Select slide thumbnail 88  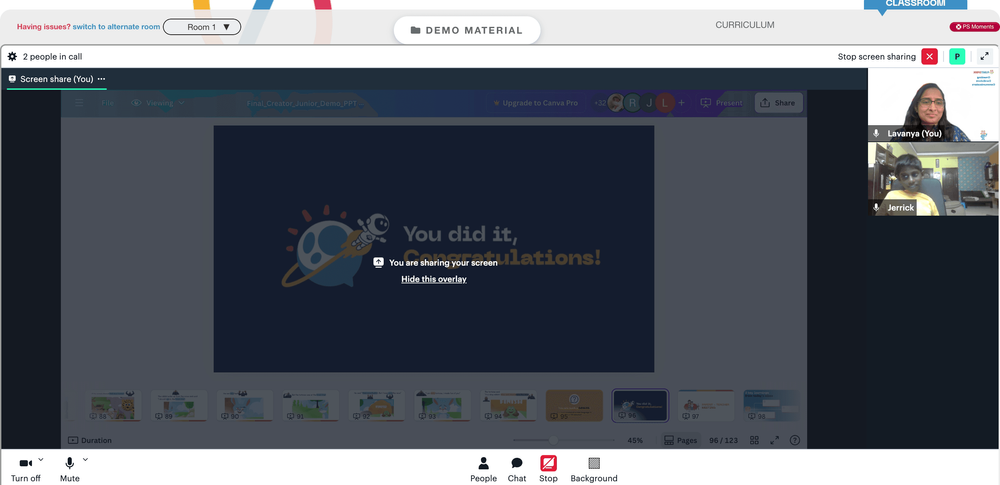tap(113, 406)
